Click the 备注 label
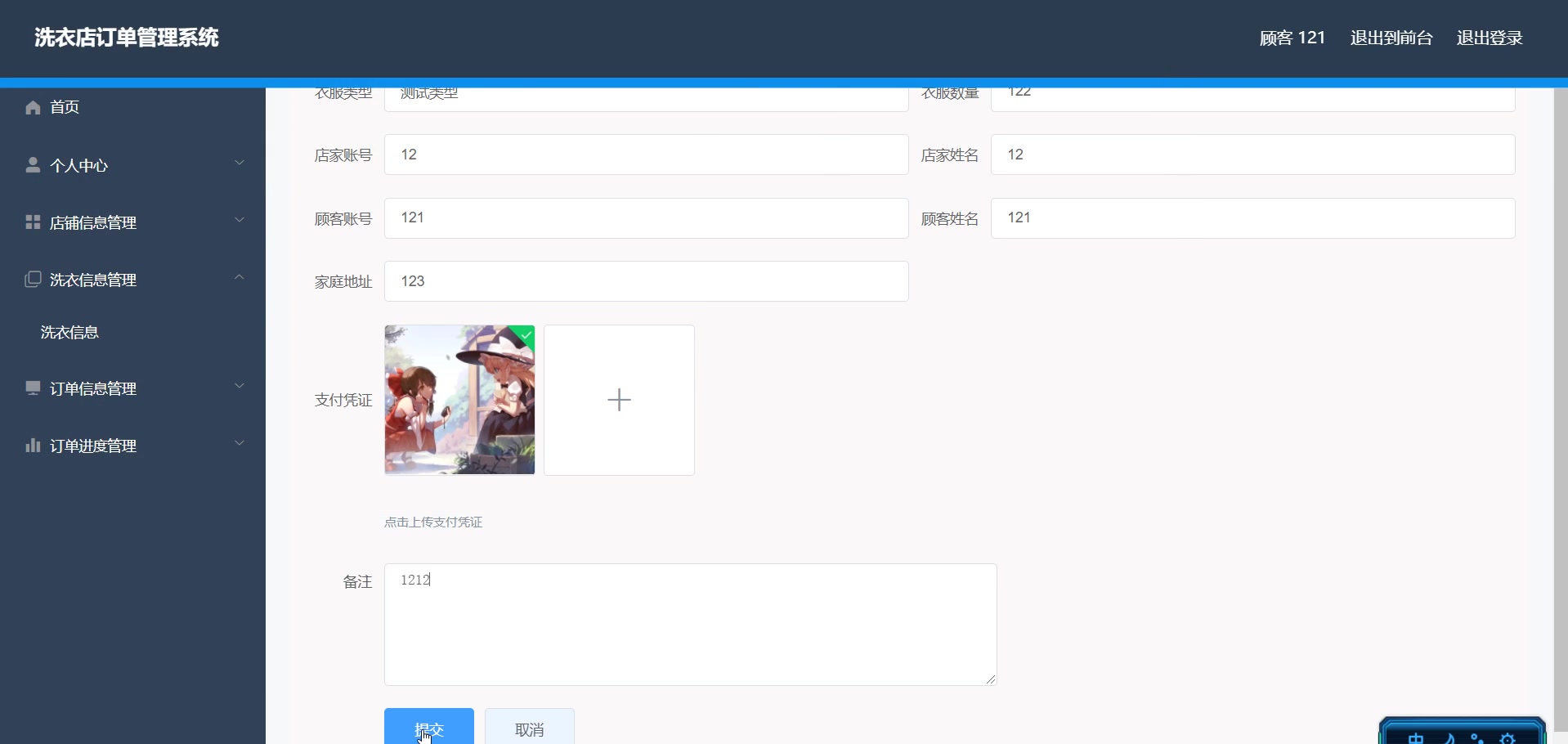The height and width of the screenshot is (744, 1568). (x=358, y=581)
